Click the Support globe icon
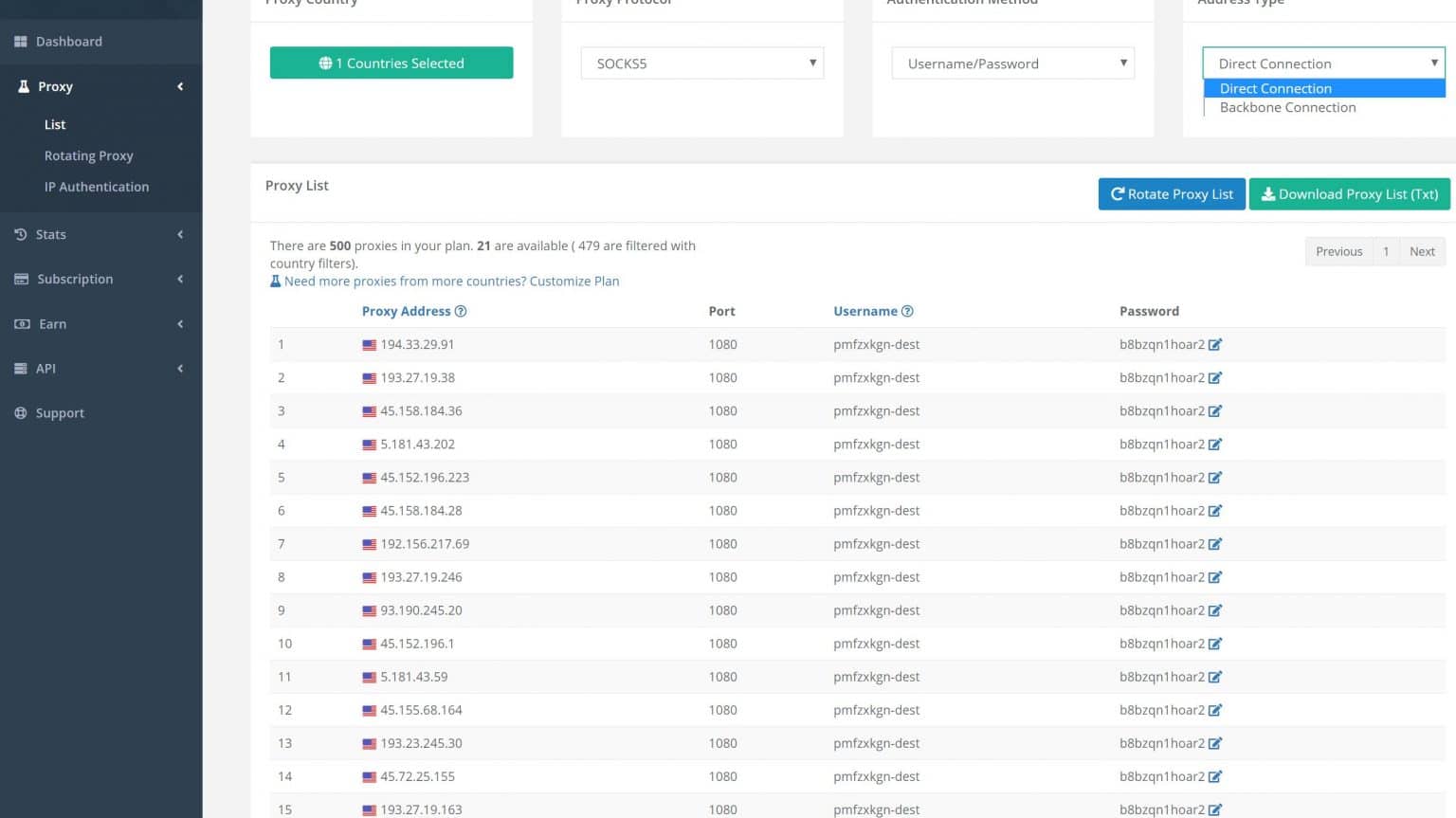The width and height of the screenshot is (1456, 818). pyautogui.click(x=20, y=412)
